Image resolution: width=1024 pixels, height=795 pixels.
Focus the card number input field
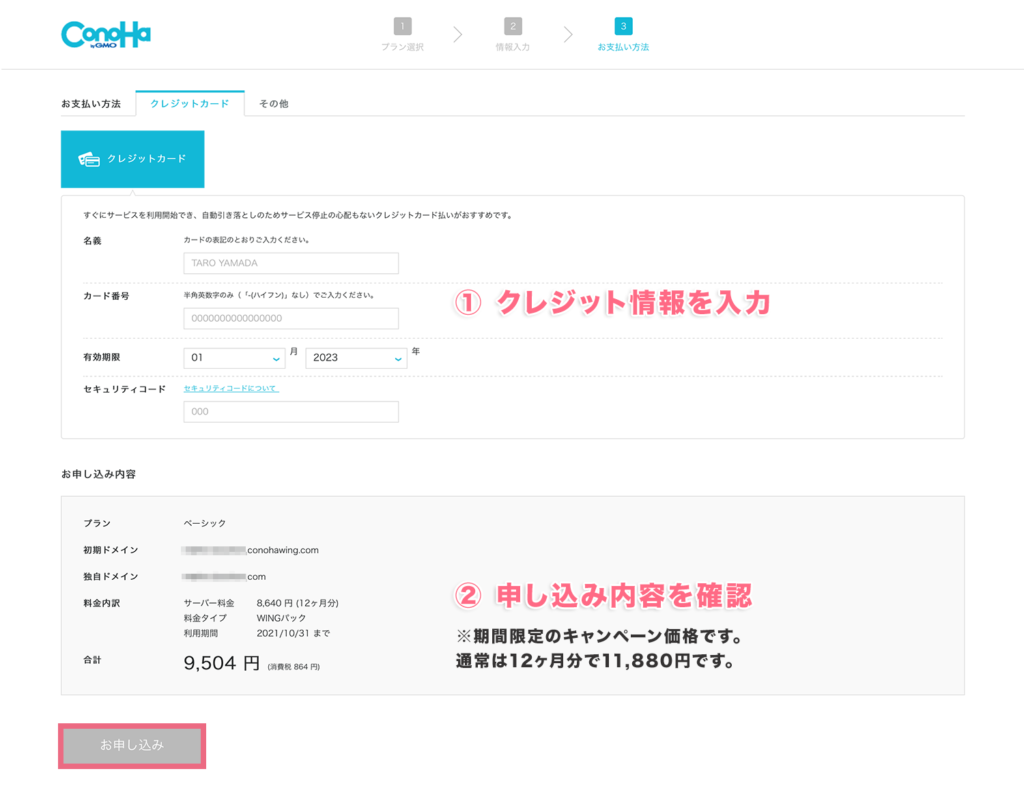(x=291, y=318)
